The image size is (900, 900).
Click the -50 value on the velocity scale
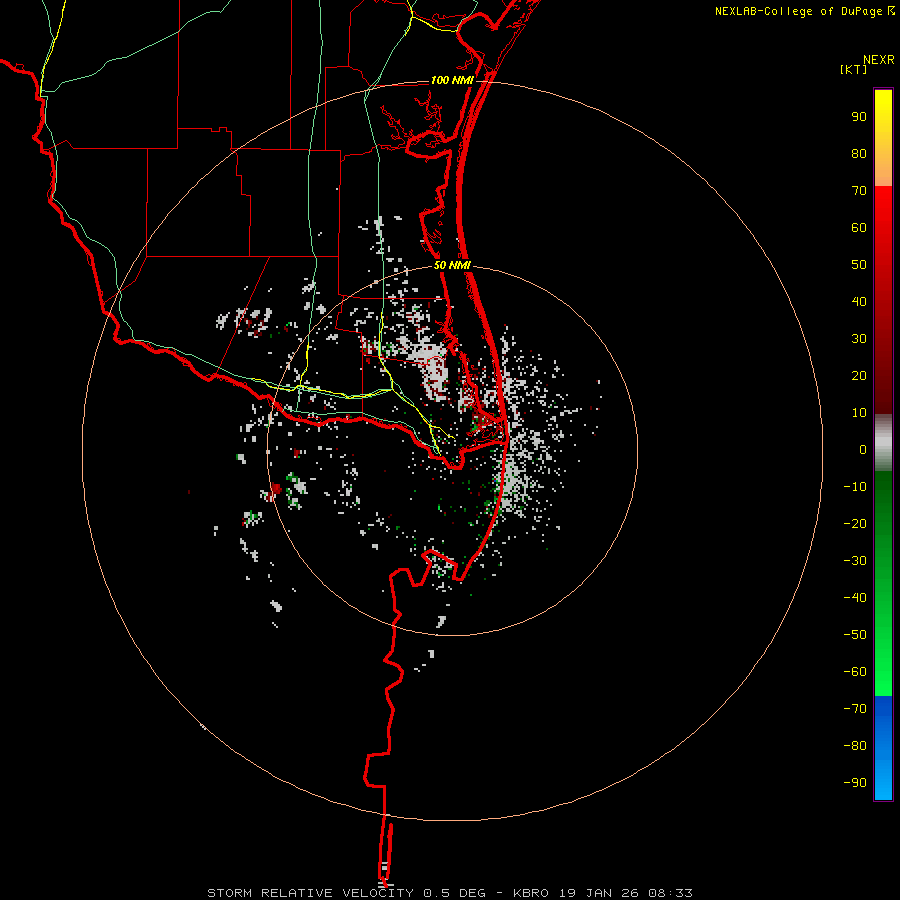[855, 635]
